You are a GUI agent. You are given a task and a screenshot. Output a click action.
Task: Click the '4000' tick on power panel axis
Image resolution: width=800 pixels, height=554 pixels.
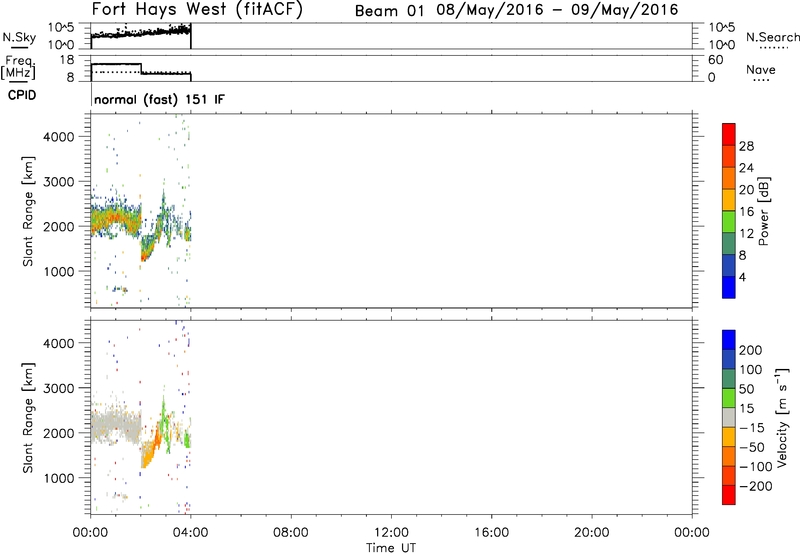59,137
